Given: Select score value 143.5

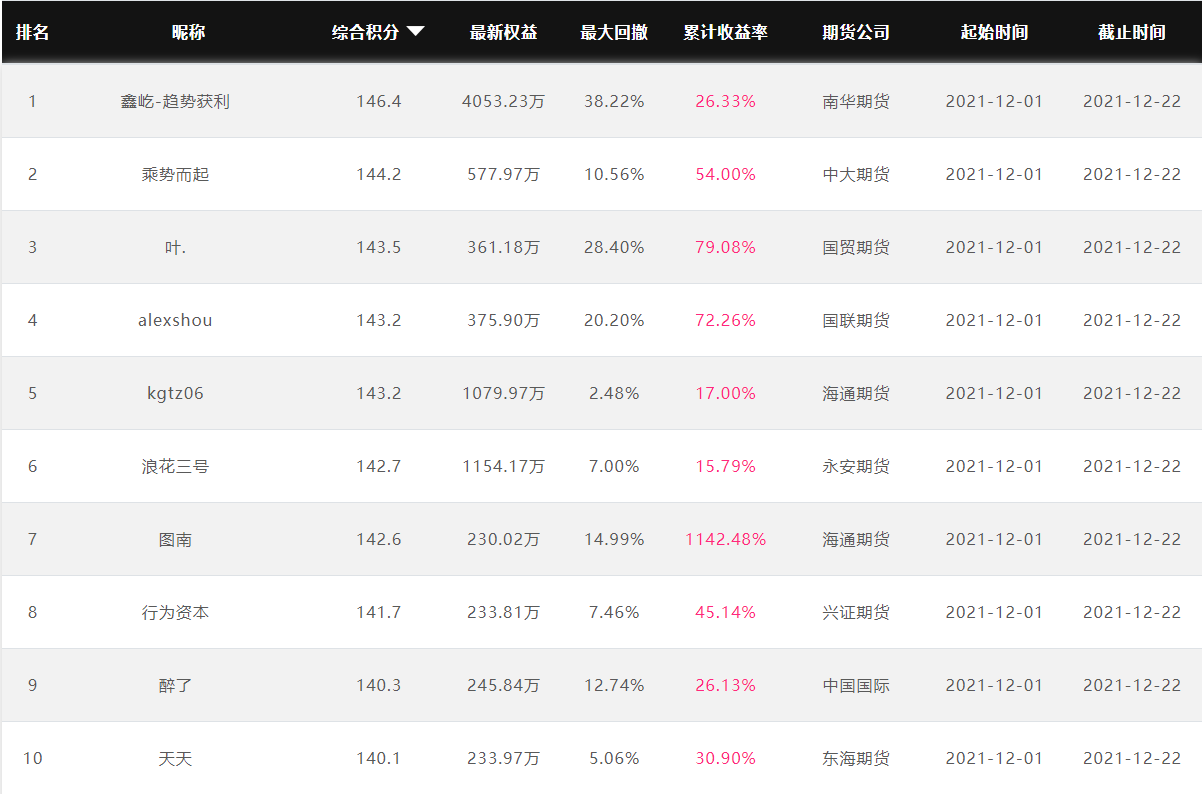Looking at the screenshot, I should tap(378, 247).
